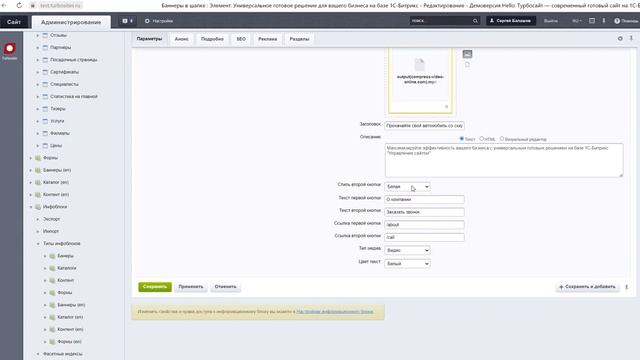Click the small menu icon in file preview corner
The height and width of the screenshot is (360, 640).
446,107
